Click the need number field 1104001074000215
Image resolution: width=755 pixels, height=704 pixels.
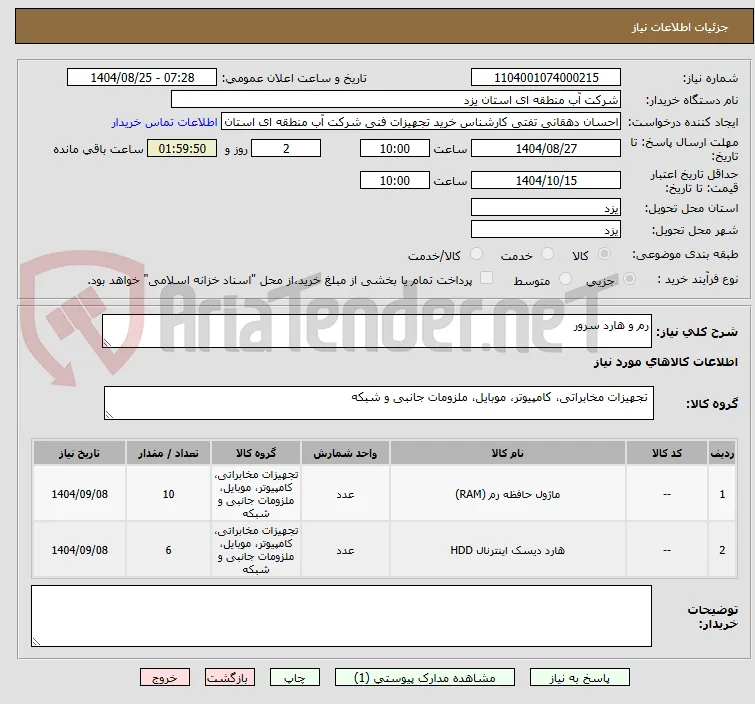pyautogui.click(x=546, y=78)
